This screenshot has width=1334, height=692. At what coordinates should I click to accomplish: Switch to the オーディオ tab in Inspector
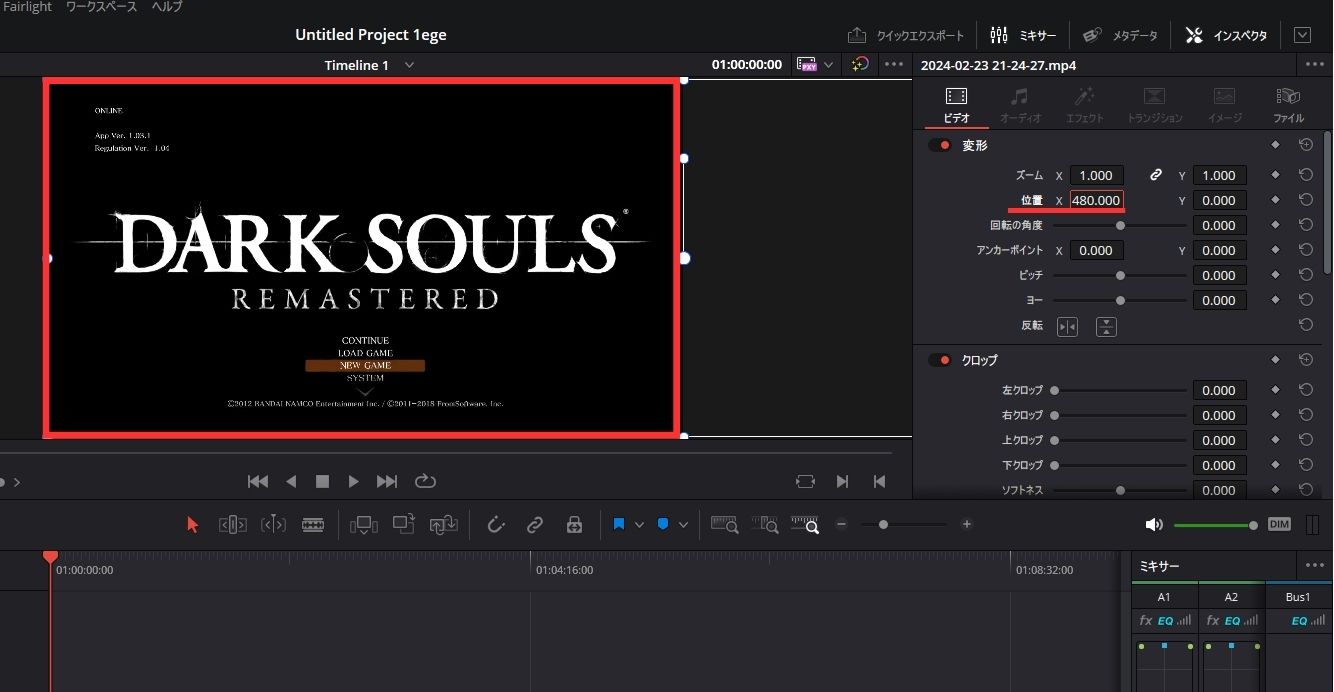(x=1020, y=104)
